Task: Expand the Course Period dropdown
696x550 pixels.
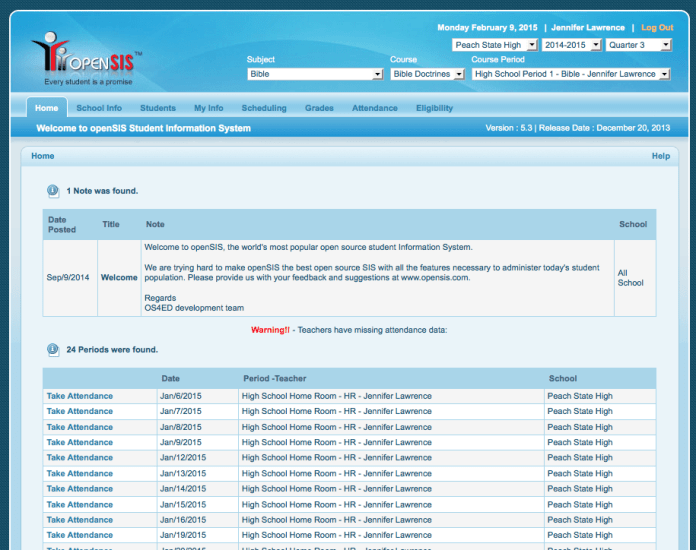Action: [x=571, y=74]
